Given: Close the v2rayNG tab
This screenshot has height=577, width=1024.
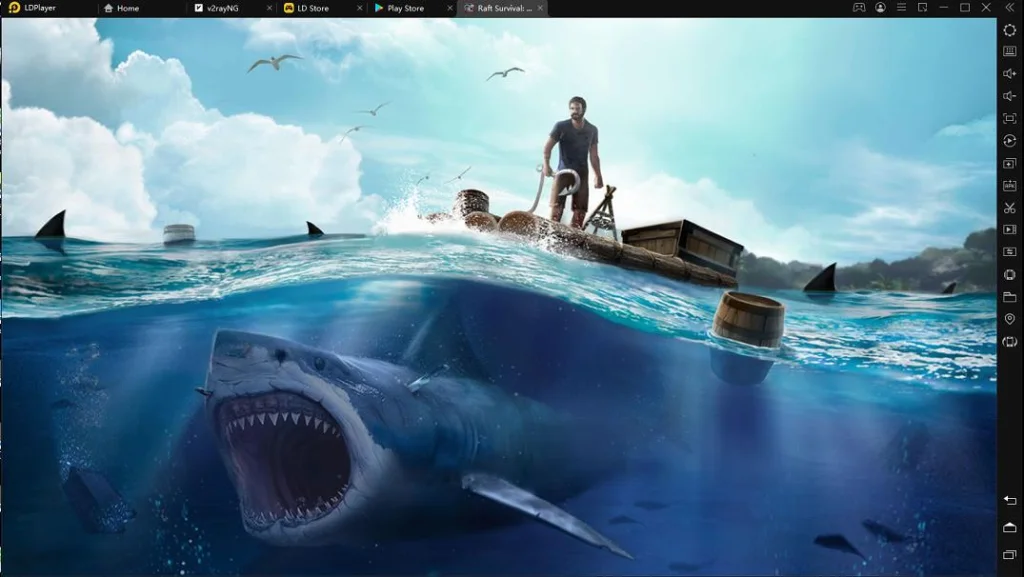Looking at the screenshot, I should click(x=270, y=8).
